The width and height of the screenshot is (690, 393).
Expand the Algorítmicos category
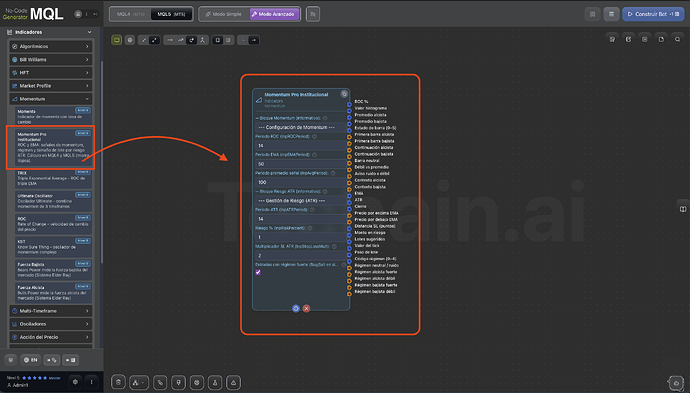(51, 46)
